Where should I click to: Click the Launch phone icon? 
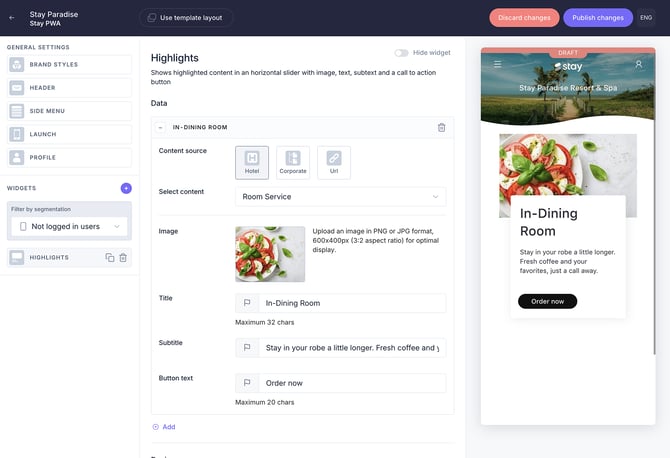17,134
